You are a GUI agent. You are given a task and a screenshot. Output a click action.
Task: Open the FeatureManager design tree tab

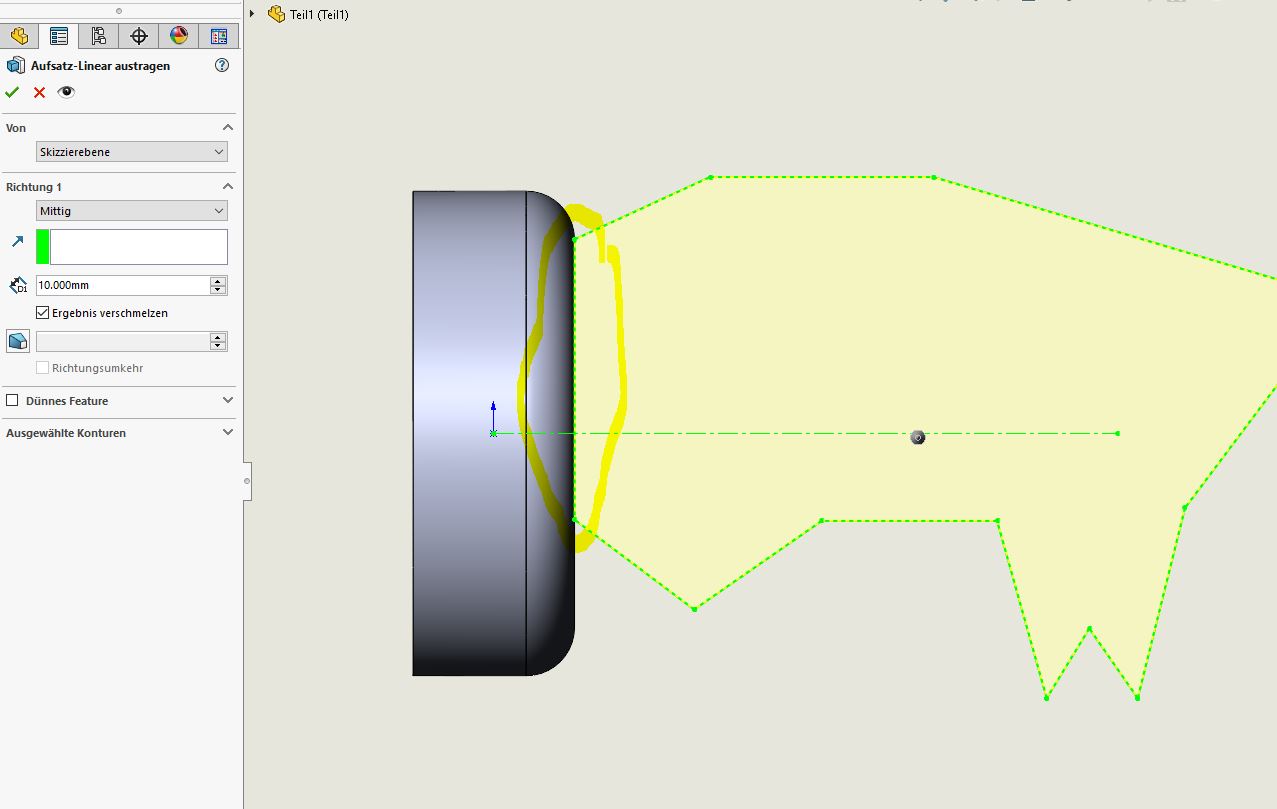click(x=19, y=36)
